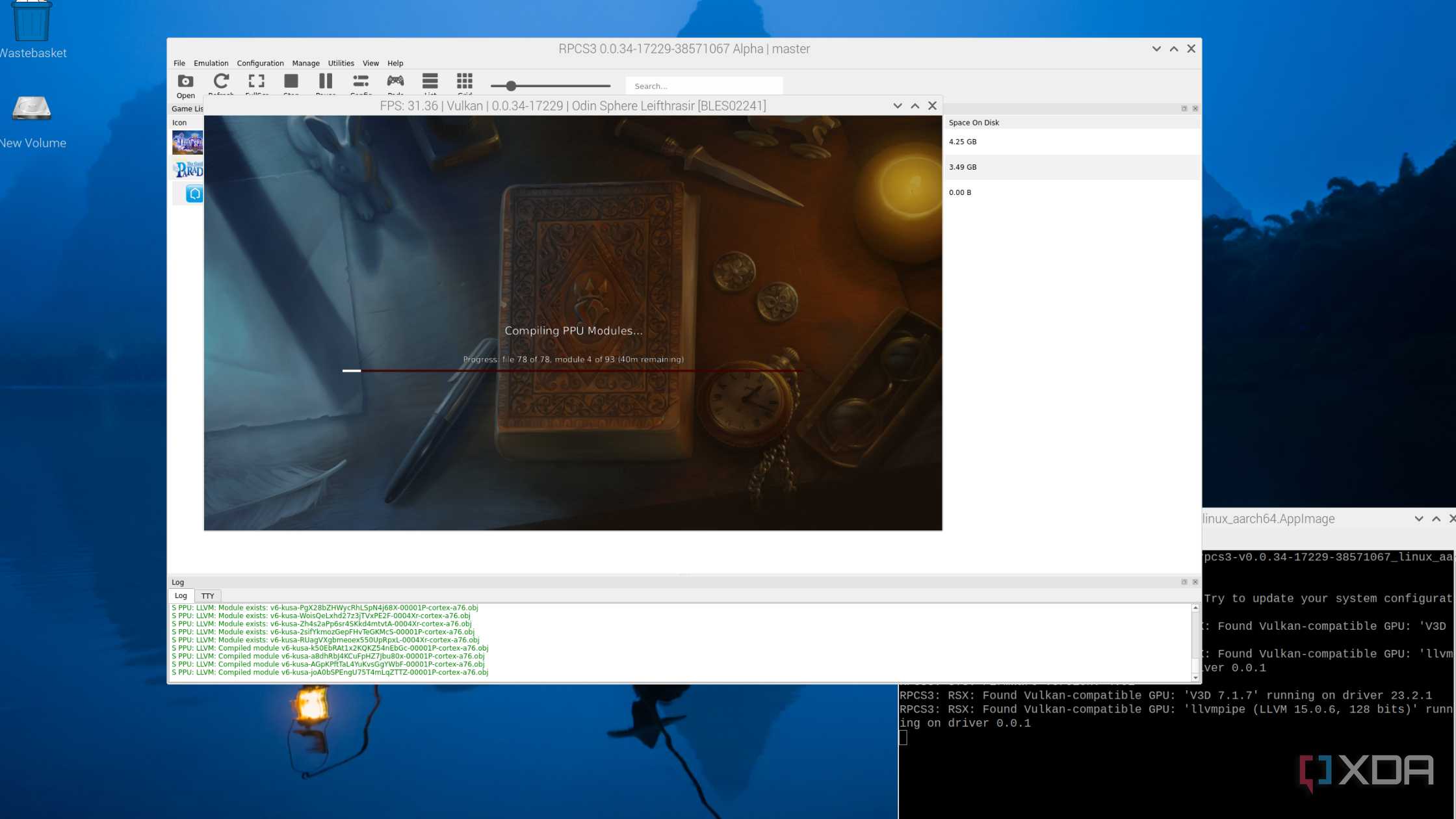The image size is (1456, 819).
Task: Open the View menu
Action: [370, 63]
